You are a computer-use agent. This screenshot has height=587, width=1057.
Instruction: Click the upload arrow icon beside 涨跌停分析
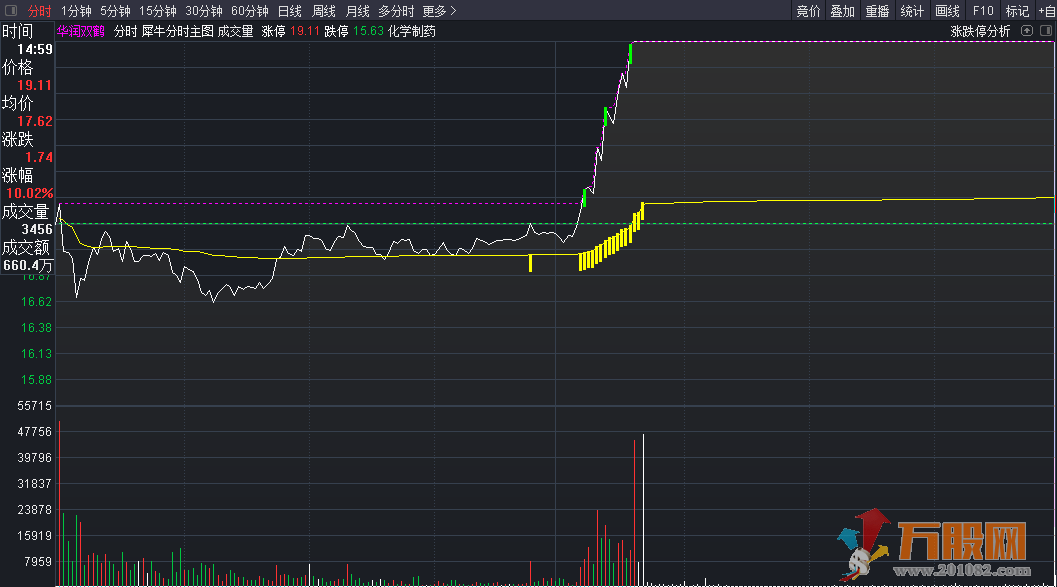[1027, 31]
